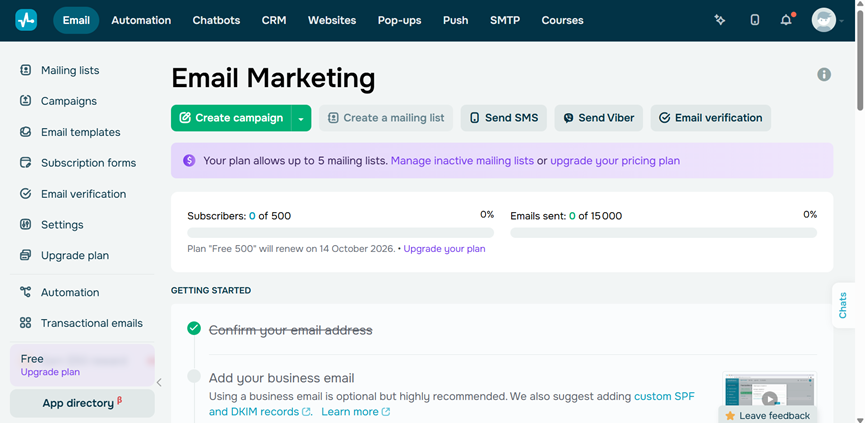Open the Websites tab
This screenshot has height=423, width=865.
pyautogui.click(x=332, y=20)
